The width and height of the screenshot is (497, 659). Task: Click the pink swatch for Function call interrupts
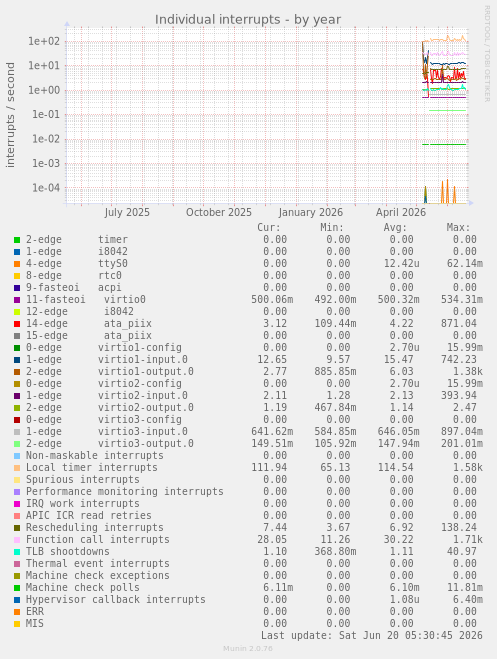tap(17, 540)
